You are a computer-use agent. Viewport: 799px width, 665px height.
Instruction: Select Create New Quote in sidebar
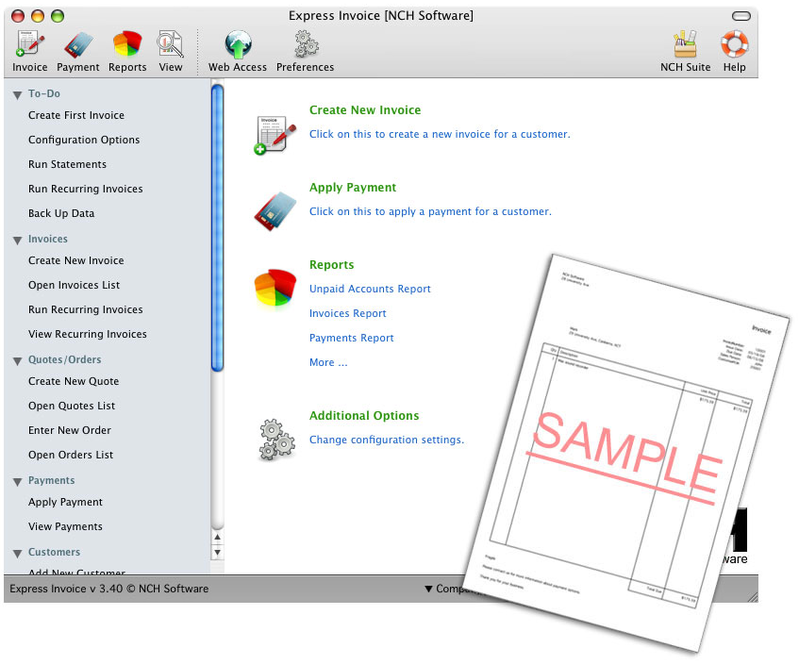73,381
